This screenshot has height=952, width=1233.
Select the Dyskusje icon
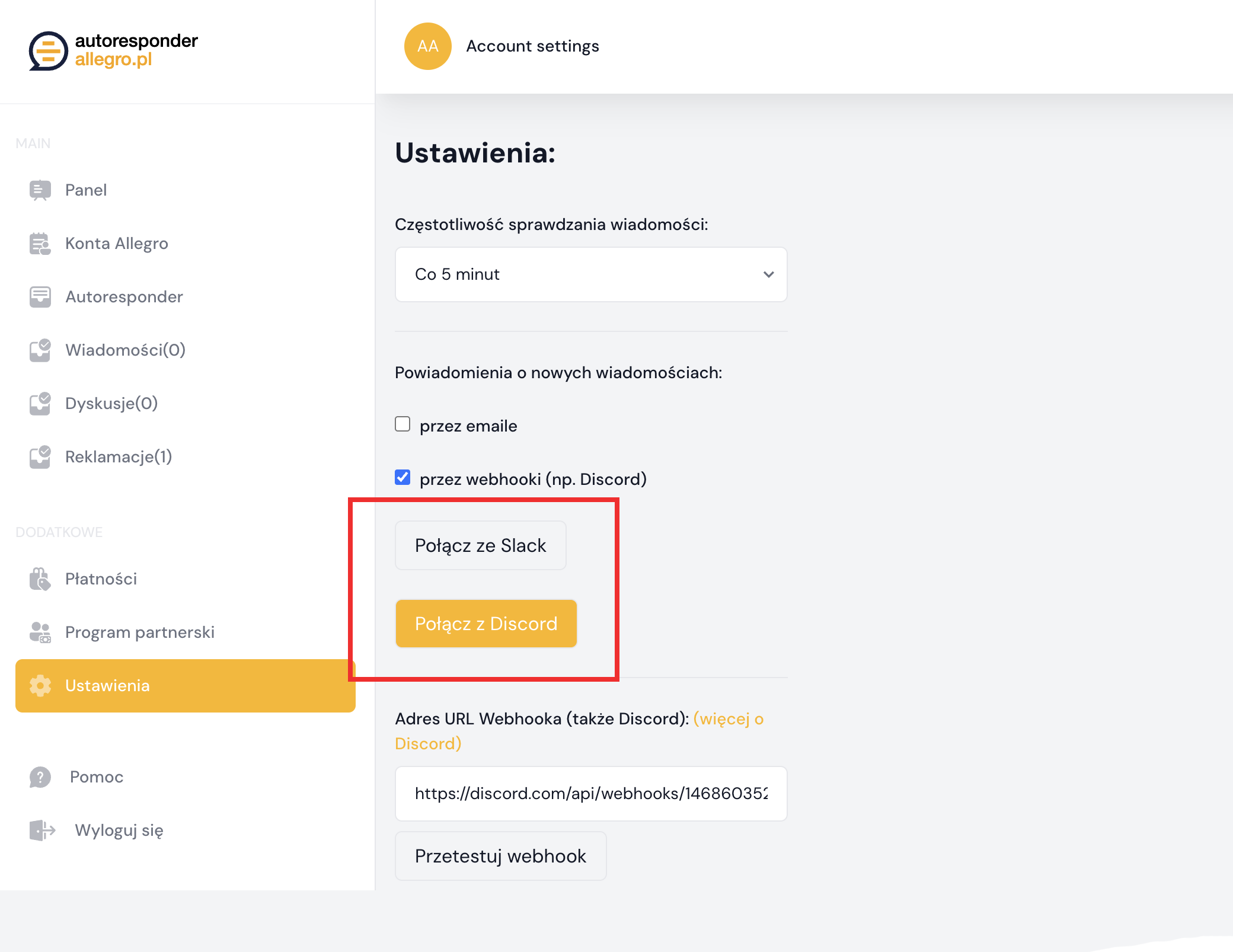[39, 403]
